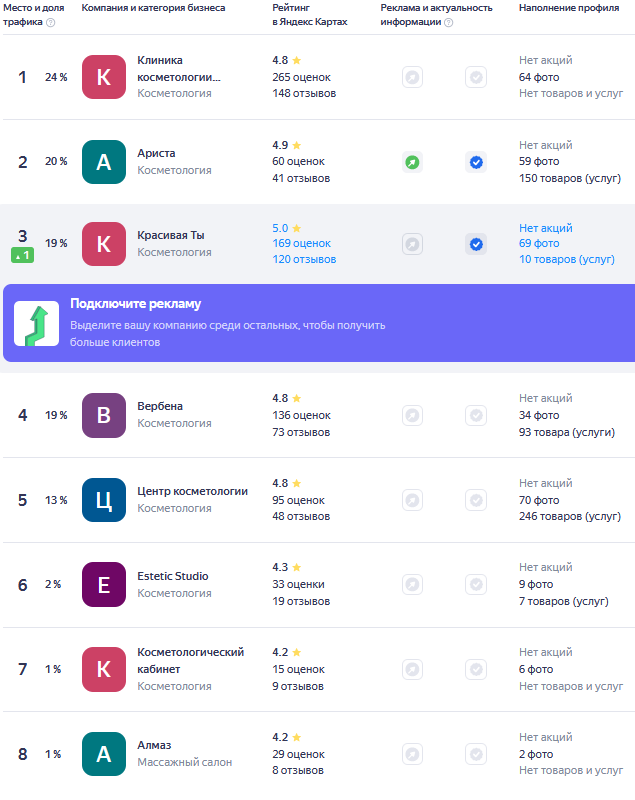
Task: Click the grey verification checkmark for Центр косметологии
Action: [x=476, y=500]
